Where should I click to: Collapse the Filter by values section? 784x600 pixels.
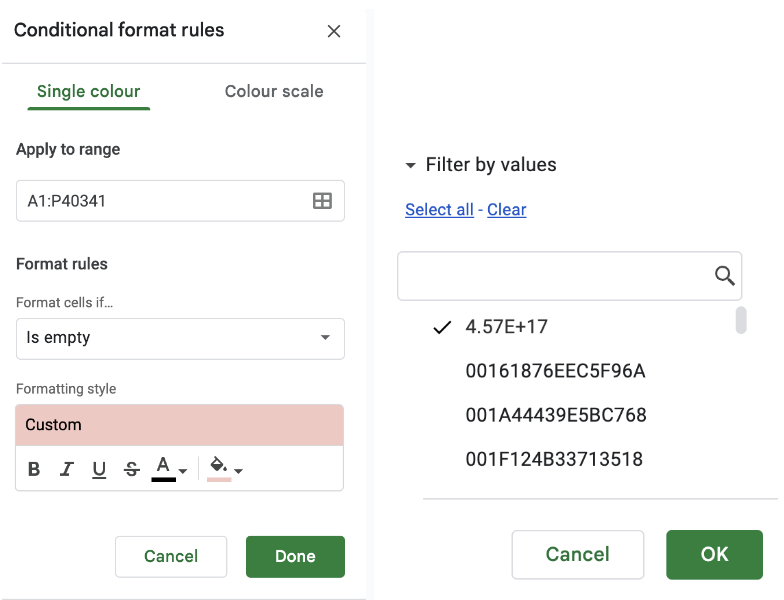tap(411, 166)
